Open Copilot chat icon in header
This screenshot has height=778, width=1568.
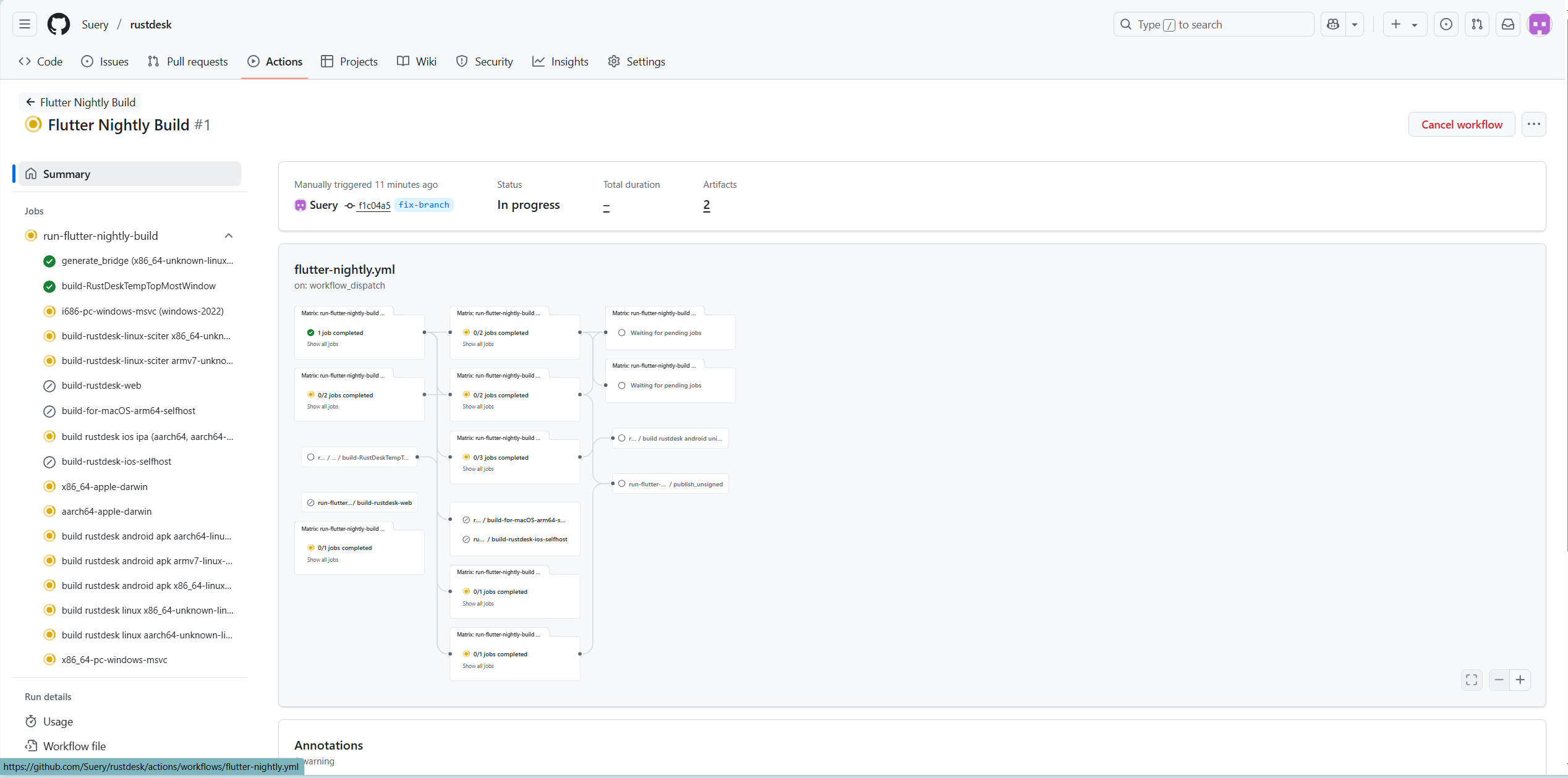point(1333,24)
